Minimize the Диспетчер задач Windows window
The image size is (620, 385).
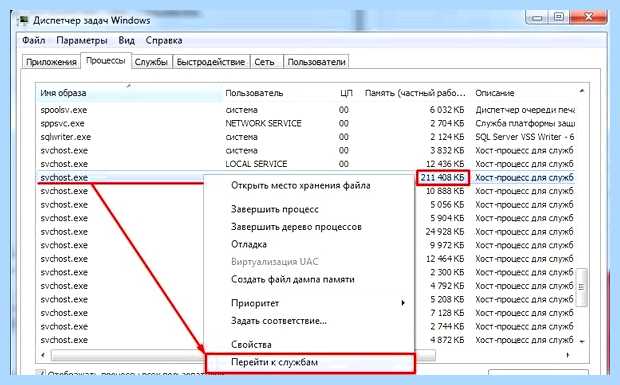point(537,17)
